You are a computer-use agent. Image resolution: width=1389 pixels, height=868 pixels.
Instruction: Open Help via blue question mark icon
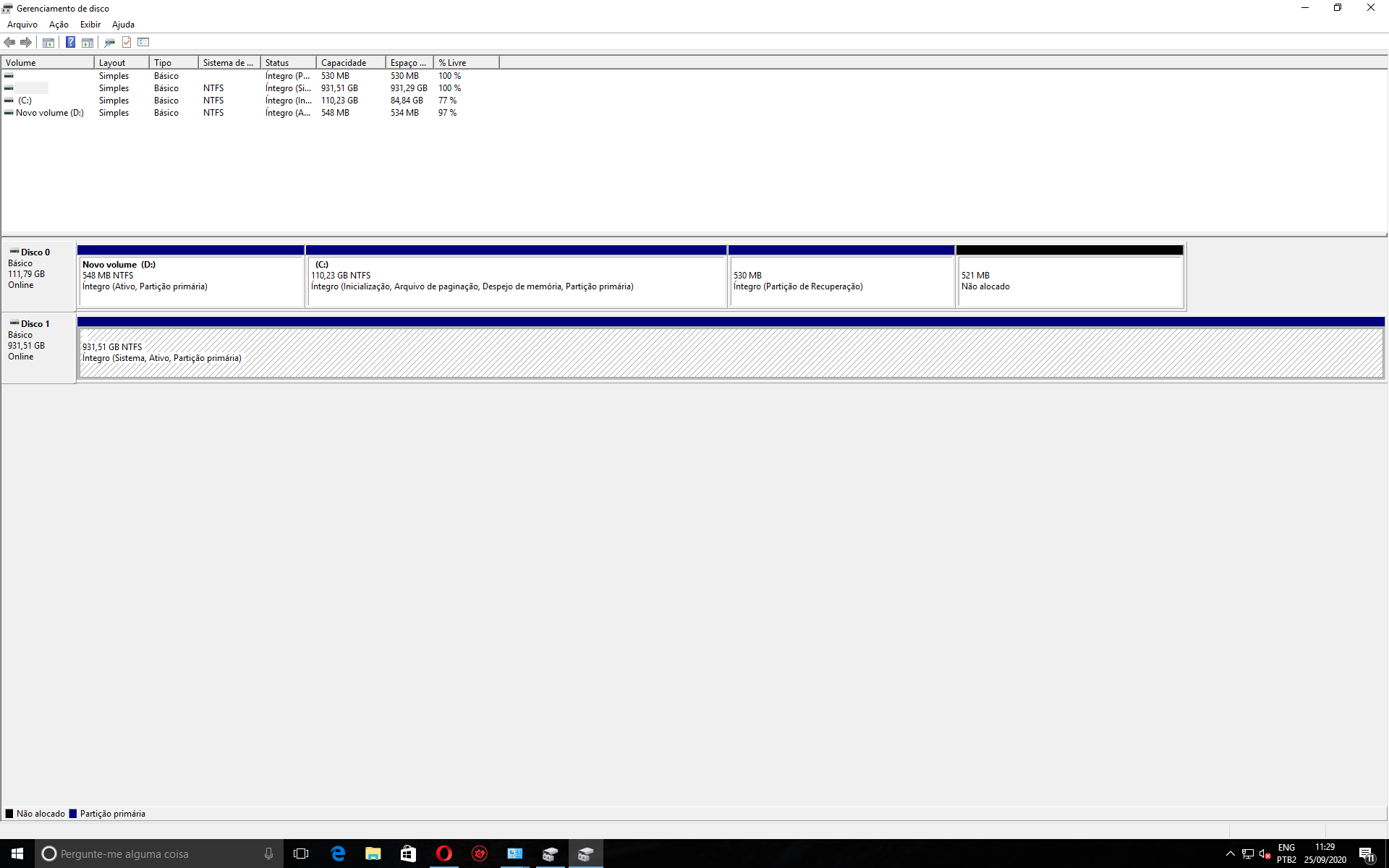pyautogui.click(x=70, y=43)
